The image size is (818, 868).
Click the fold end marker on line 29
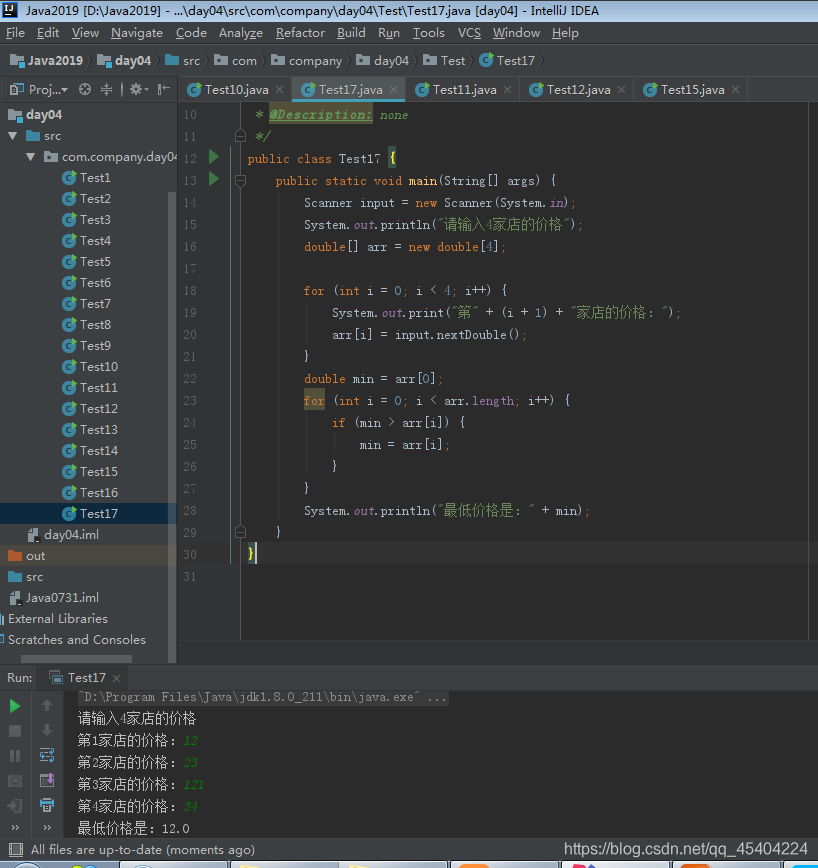pos(240,532)
